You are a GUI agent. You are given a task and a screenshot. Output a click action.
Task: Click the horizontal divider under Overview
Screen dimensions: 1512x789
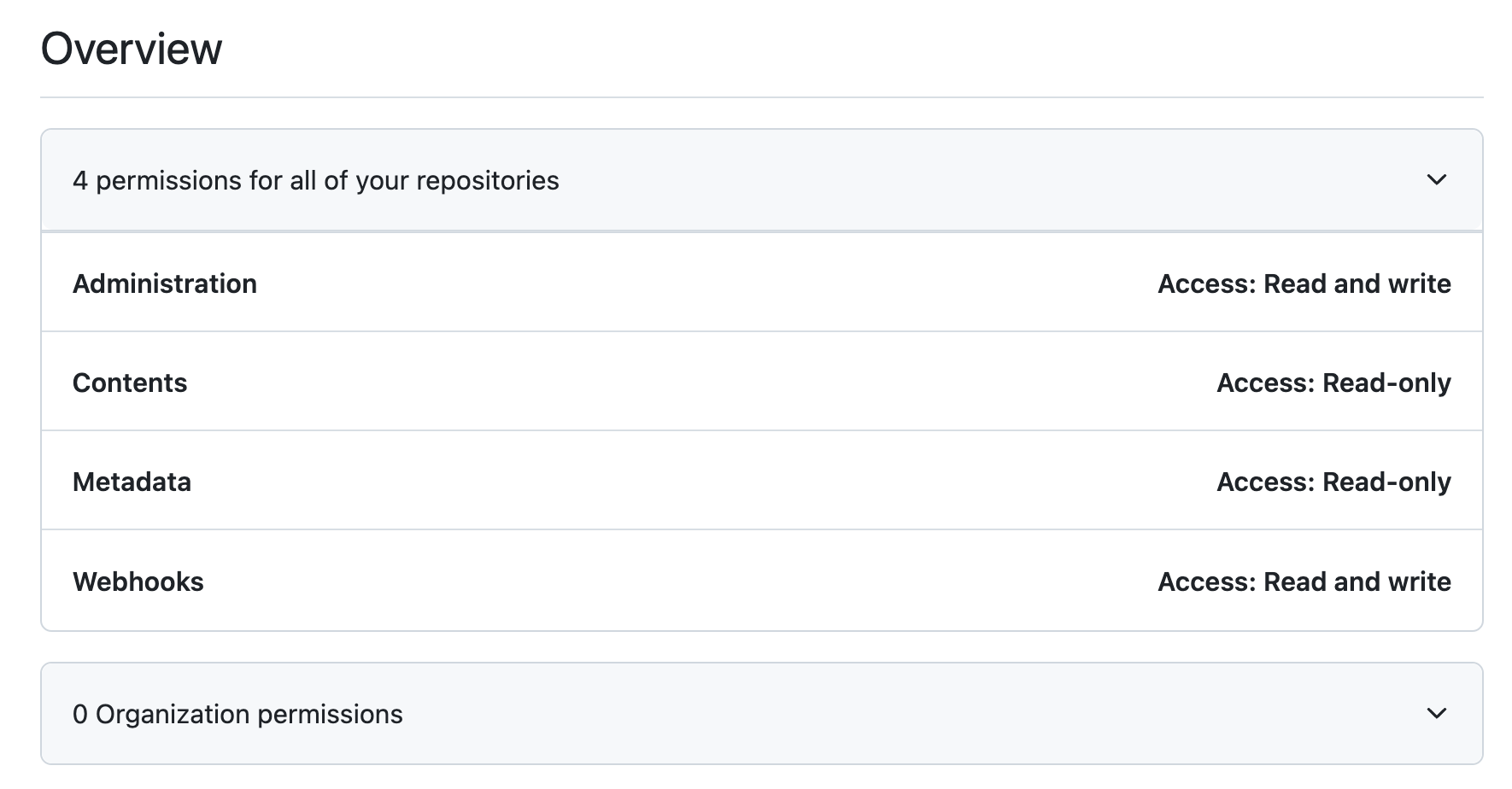(761, 97)
